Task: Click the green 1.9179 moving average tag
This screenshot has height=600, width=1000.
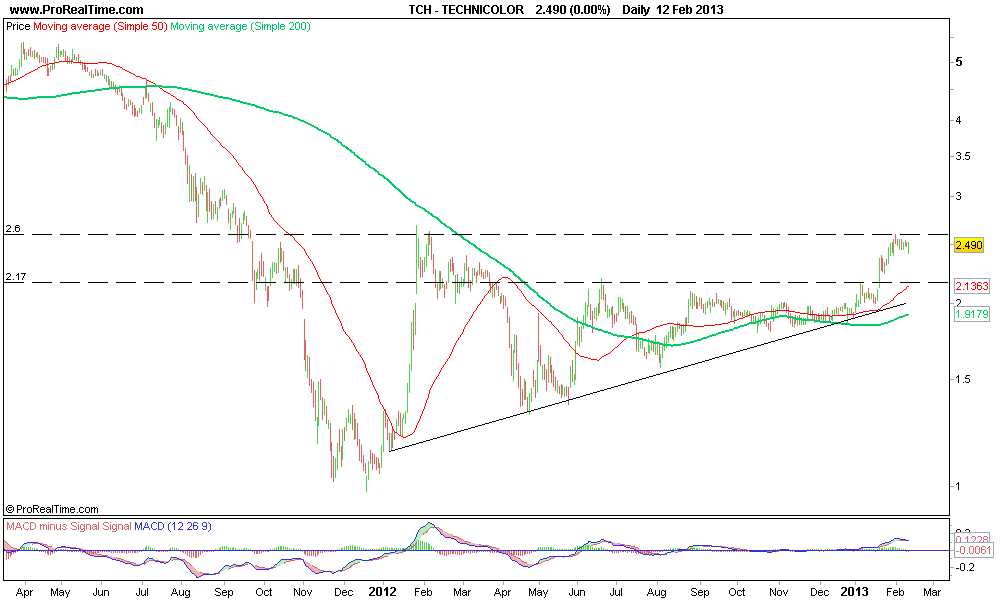Action: [971, 314]
